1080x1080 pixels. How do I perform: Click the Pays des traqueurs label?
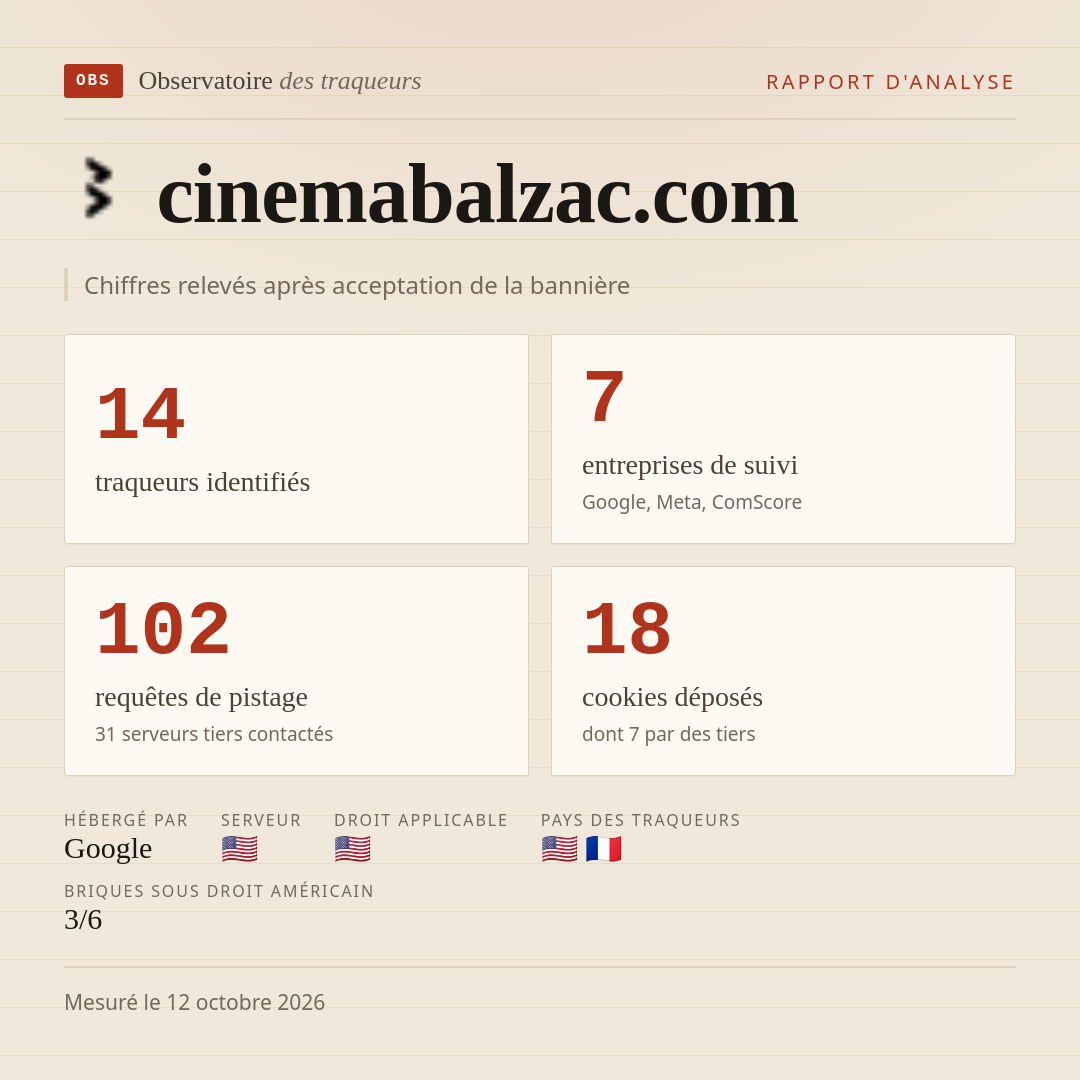[x=641, y=820]
